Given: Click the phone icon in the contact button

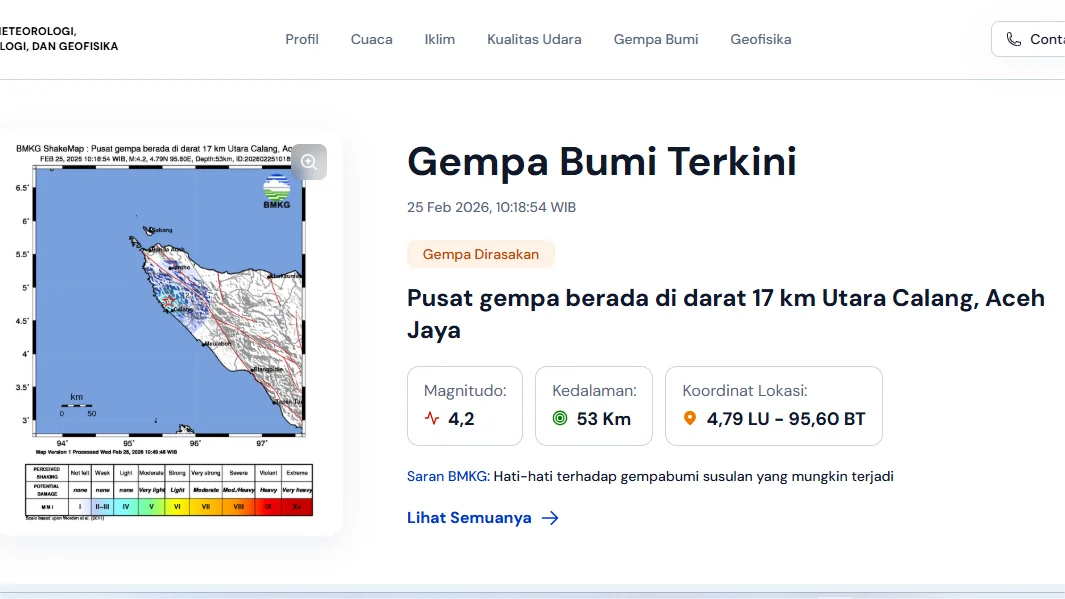Looking at the screenshot, I should 1014,39.
